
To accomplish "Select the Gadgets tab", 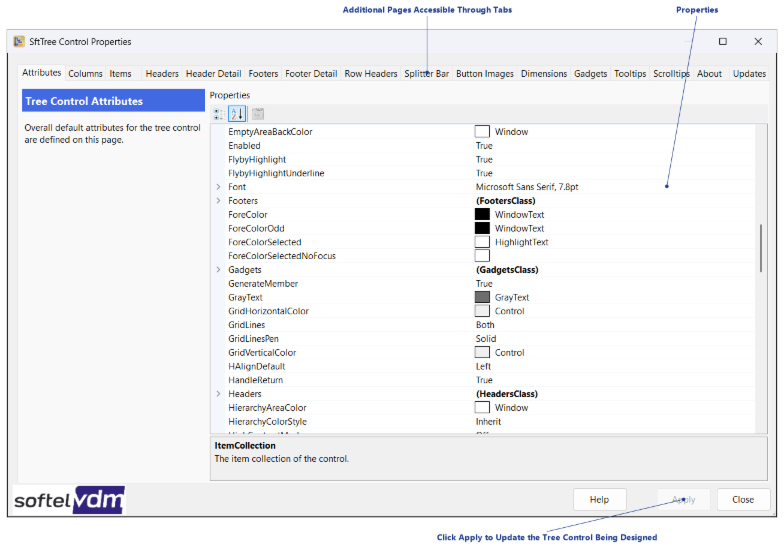I will coord(590,74).
